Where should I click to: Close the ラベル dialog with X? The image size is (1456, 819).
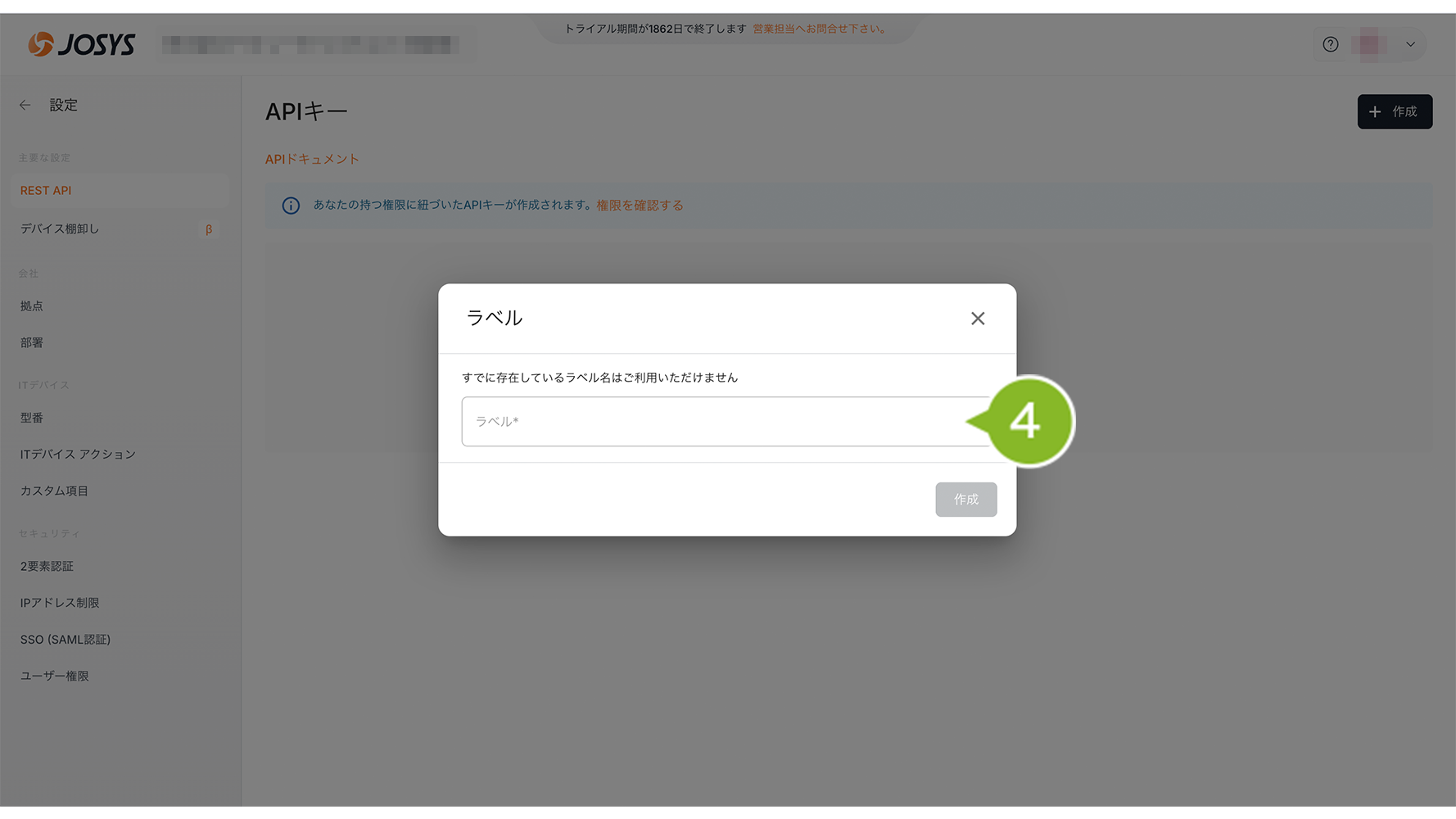pos(977,319)
